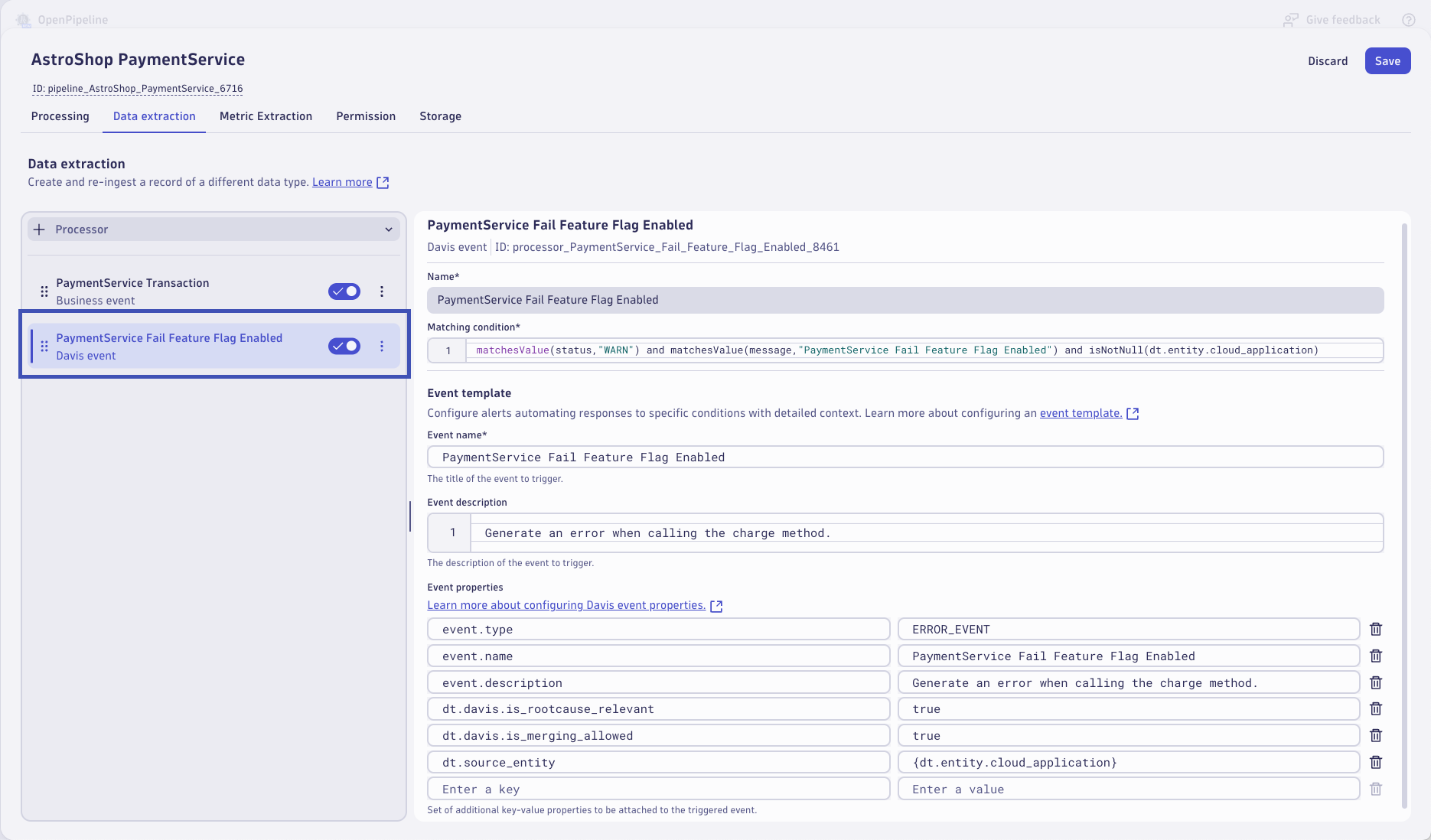
Task: Click external link icon after event template
Action: 1133,413
